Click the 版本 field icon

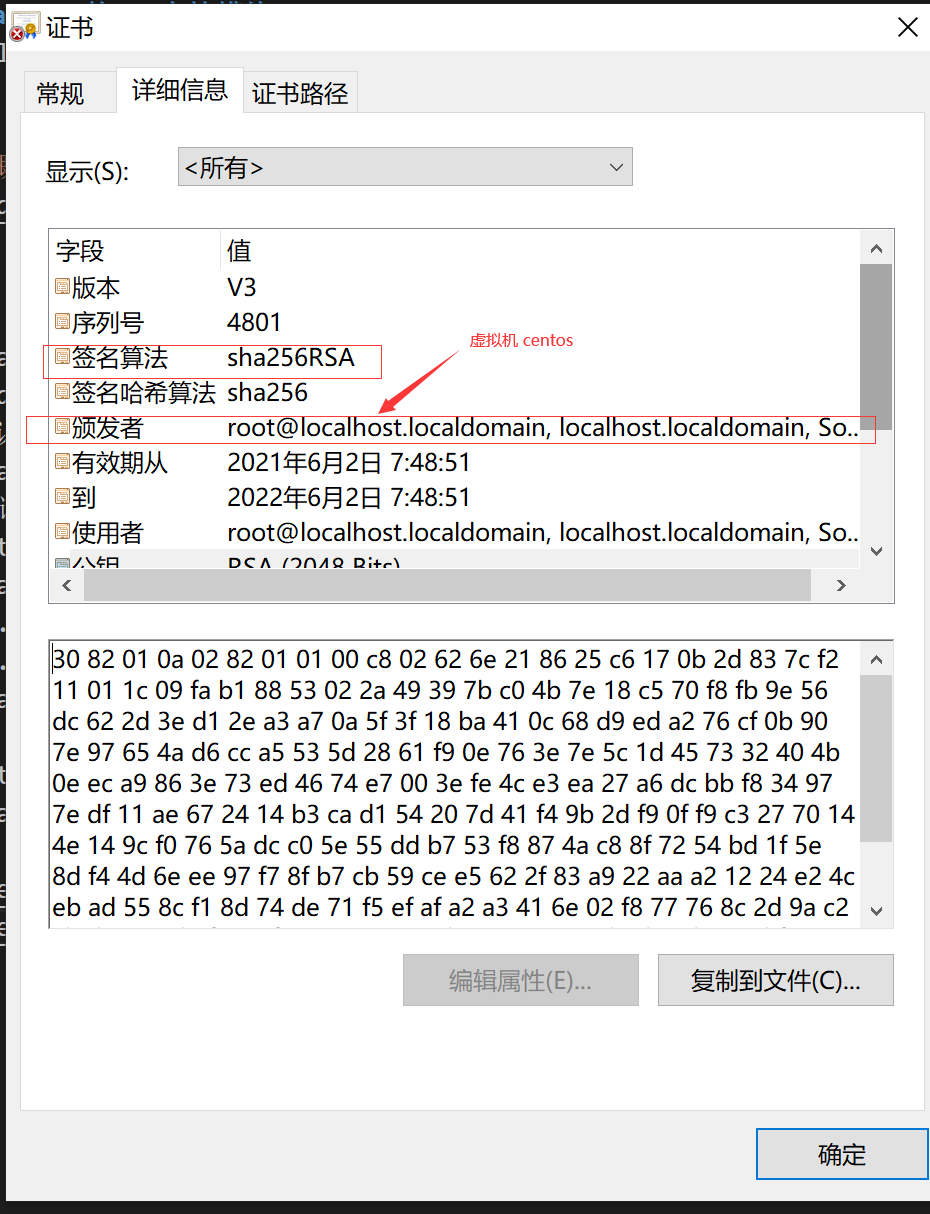click(62, 288)
